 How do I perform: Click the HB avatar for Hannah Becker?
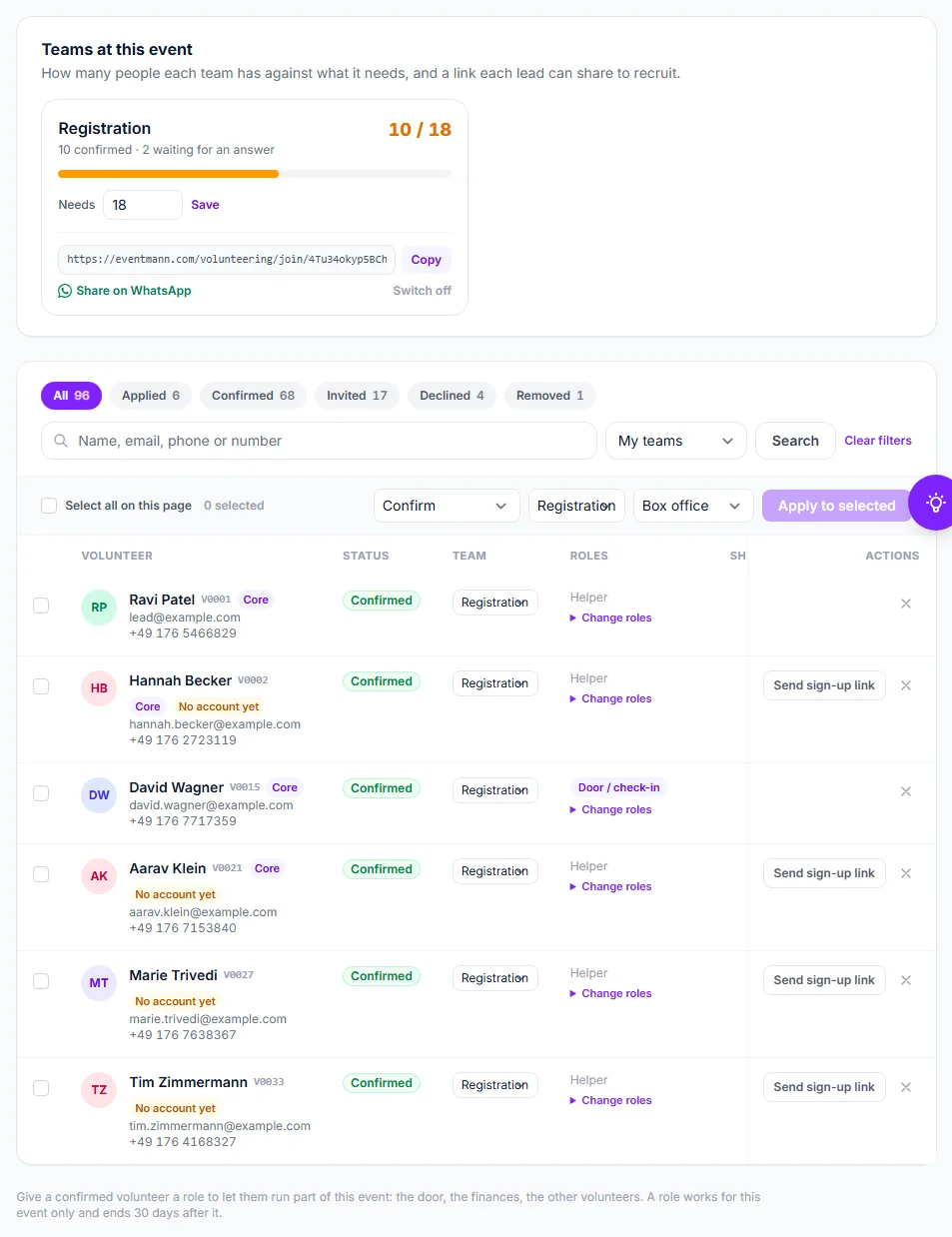[99, 688]
